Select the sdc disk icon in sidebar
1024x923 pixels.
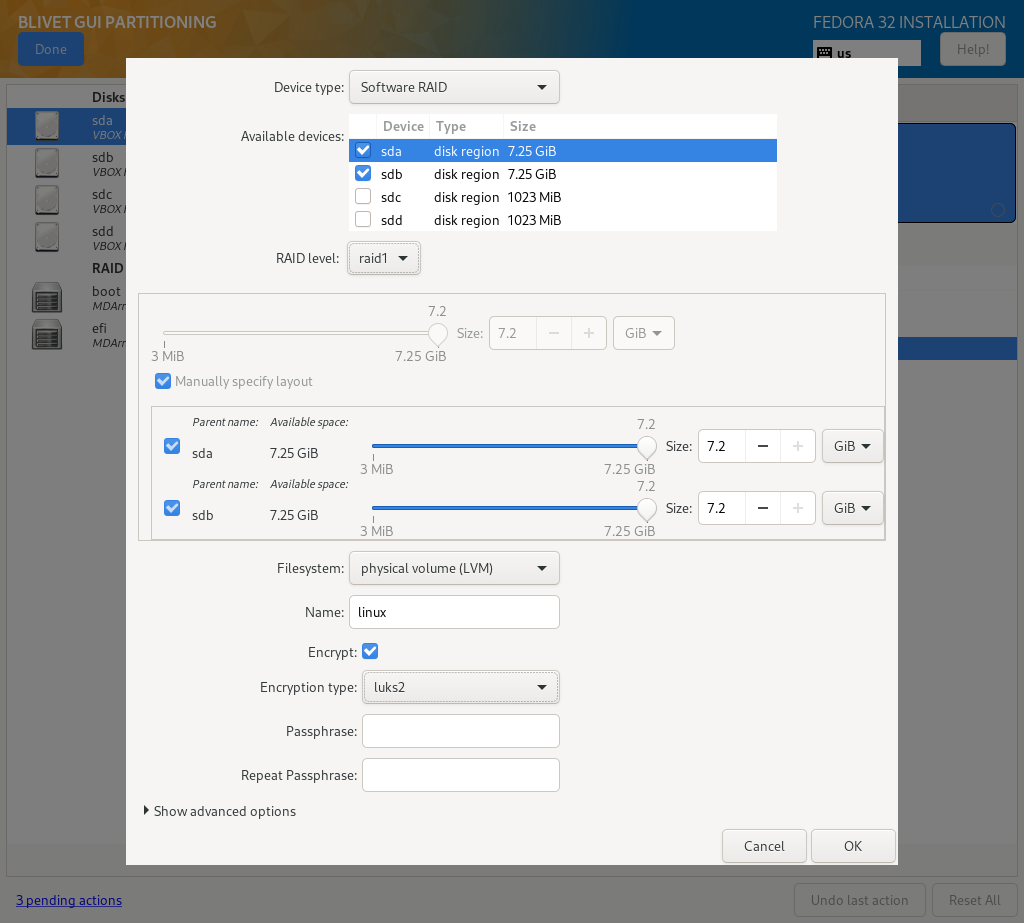(47, 200)
